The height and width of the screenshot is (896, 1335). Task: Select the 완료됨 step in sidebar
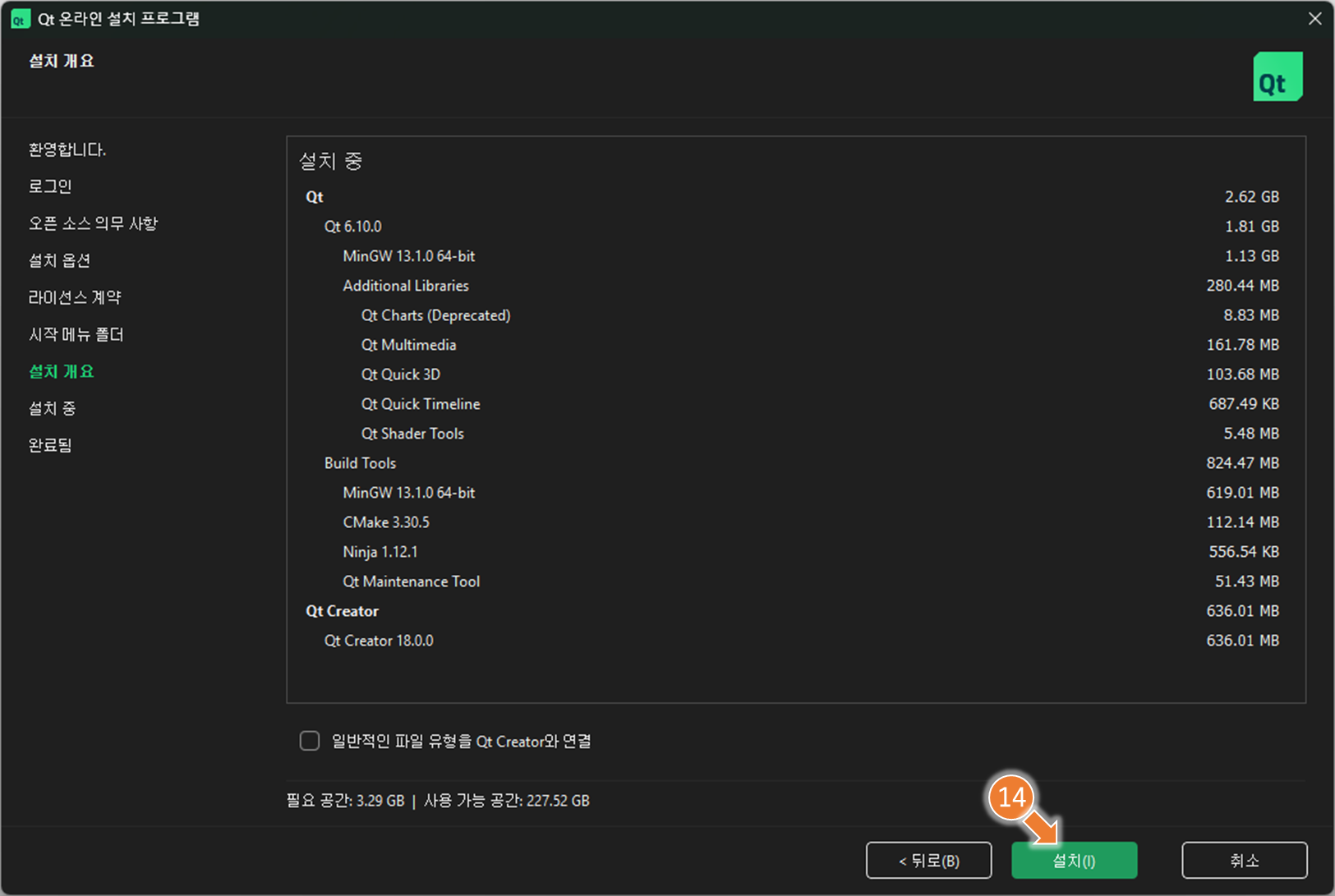pos(50,445)
